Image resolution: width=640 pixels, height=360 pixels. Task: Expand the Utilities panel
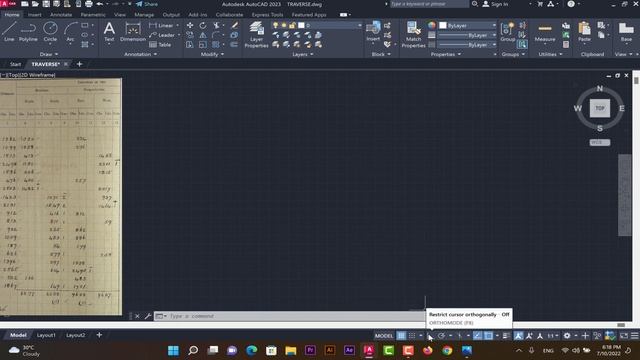click(x=550, y=54)
